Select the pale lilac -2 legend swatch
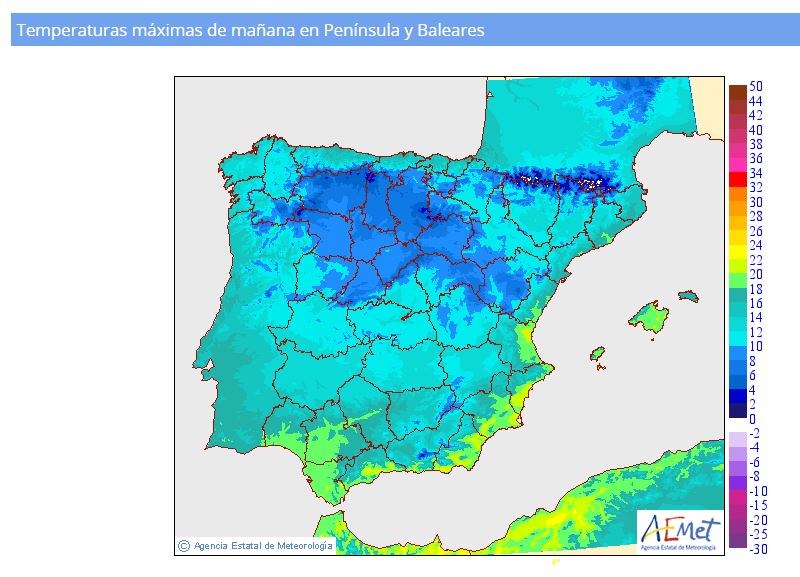This screenshot has height=577, width=800. [x=737, y=439]
